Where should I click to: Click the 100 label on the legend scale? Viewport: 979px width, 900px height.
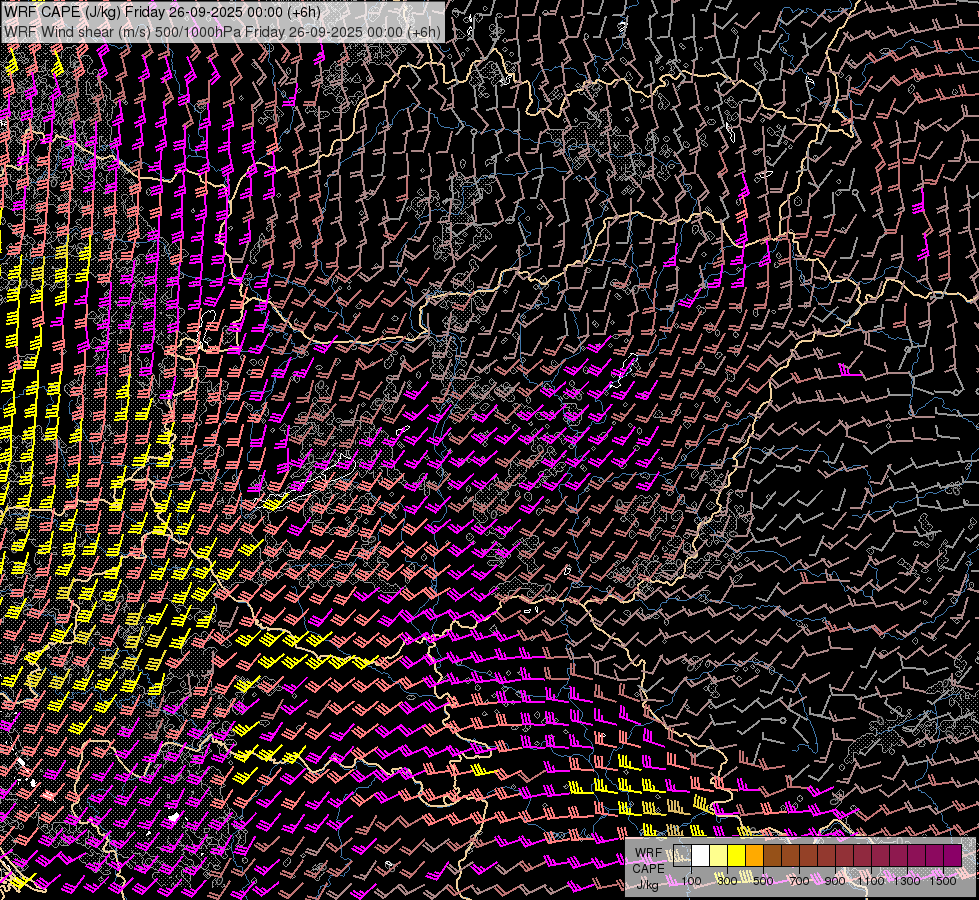tap(691, 881)
